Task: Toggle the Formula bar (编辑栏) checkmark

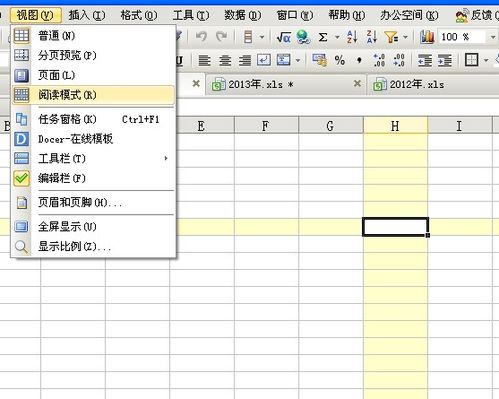Action: [x=21, y=178]
